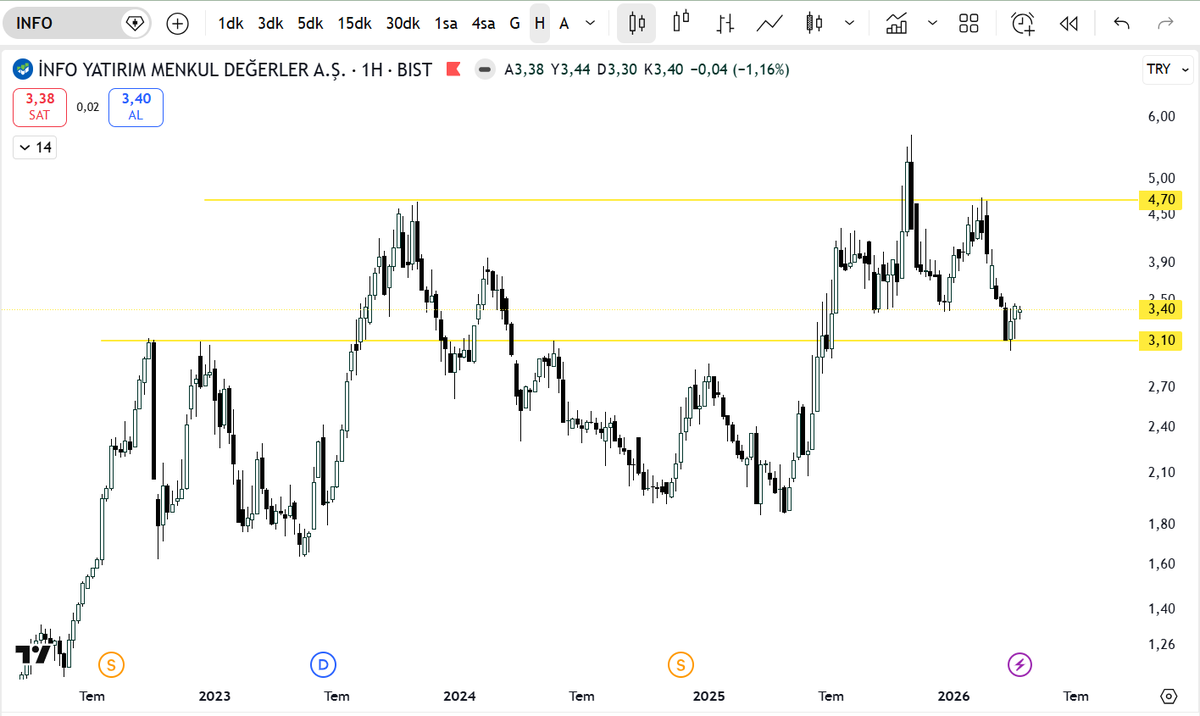This screenshot has width=1200, height=716.
Task: Select the 30dk timeframe
Action: (x=403, y=23)
